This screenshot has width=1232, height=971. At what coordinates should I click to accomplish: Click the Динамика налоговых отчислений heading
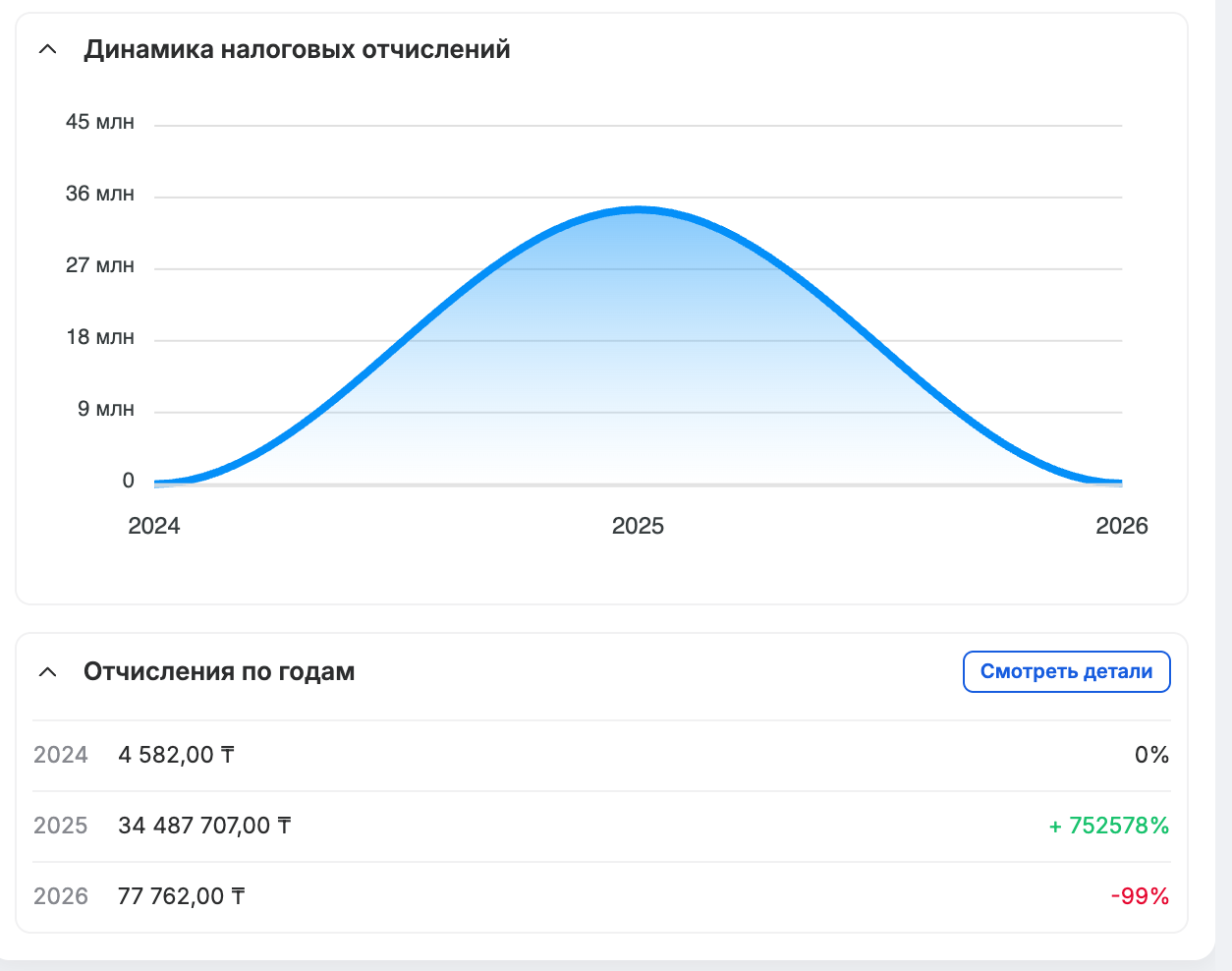tap(297, 49)
